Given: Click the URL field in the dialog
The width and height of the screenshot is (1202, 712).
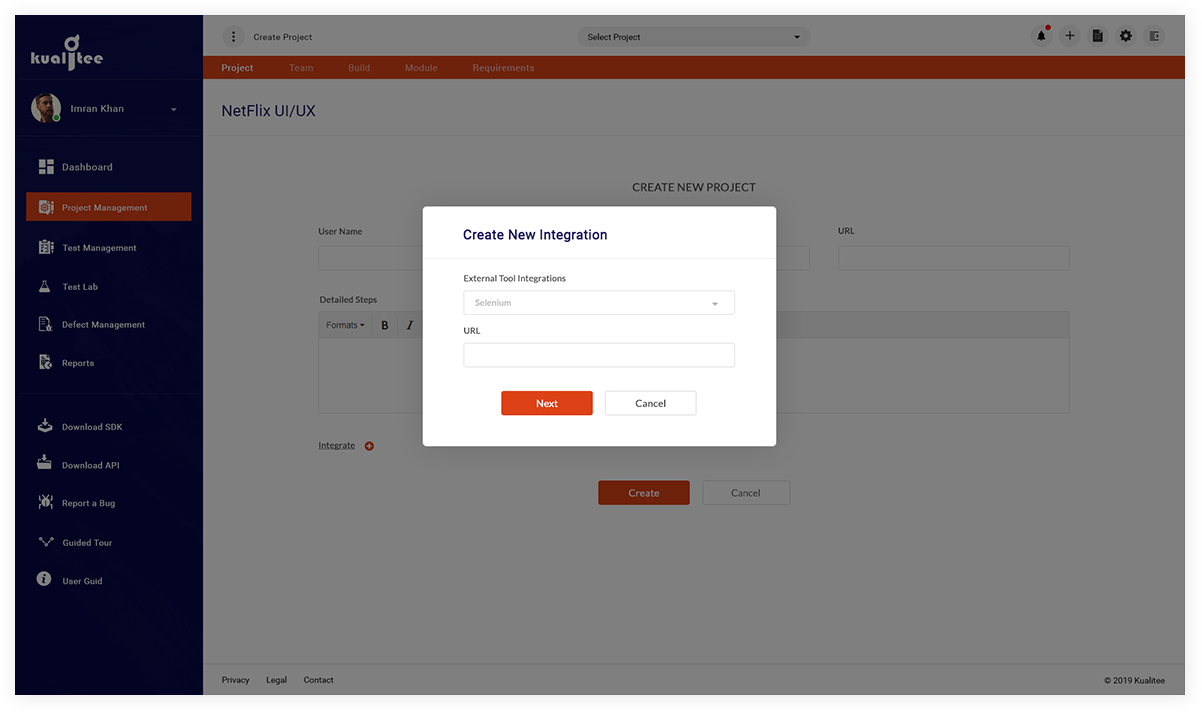Looking at the screenshot, I should [599, 355].
